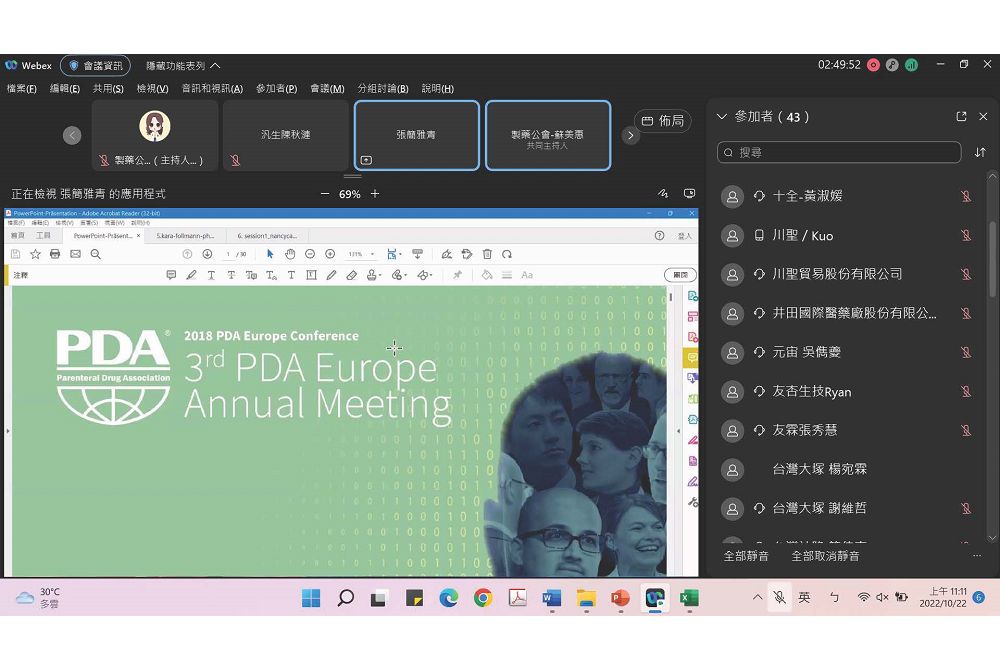Click the participants 搜尋 search field
This screenshot has height=670, width=1000.
pyautogui.click(x=839, y=152)
